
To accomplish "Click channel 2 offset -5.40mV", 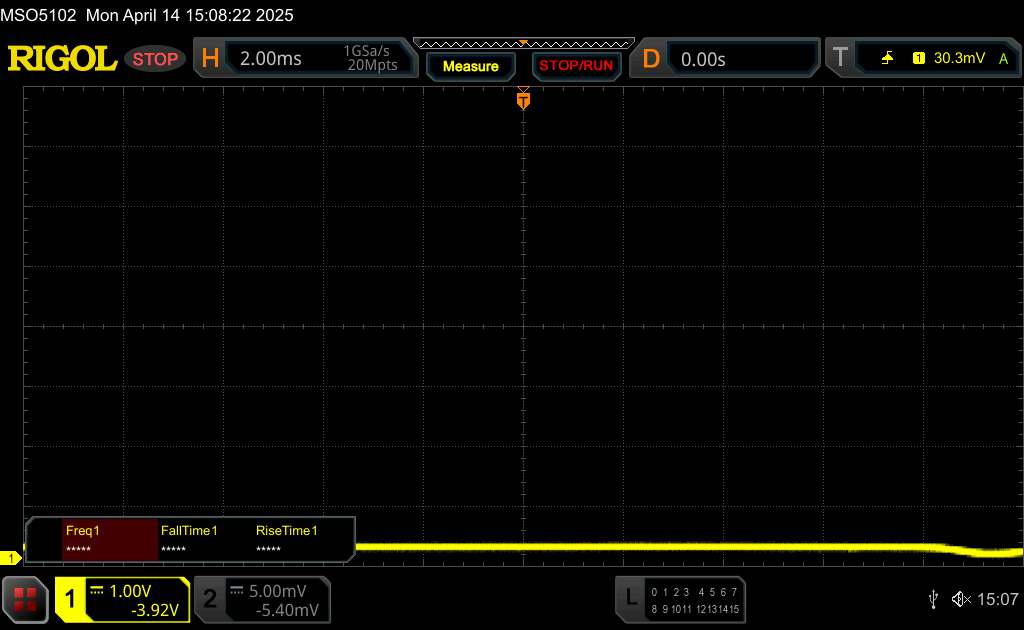I will point(287,610).
